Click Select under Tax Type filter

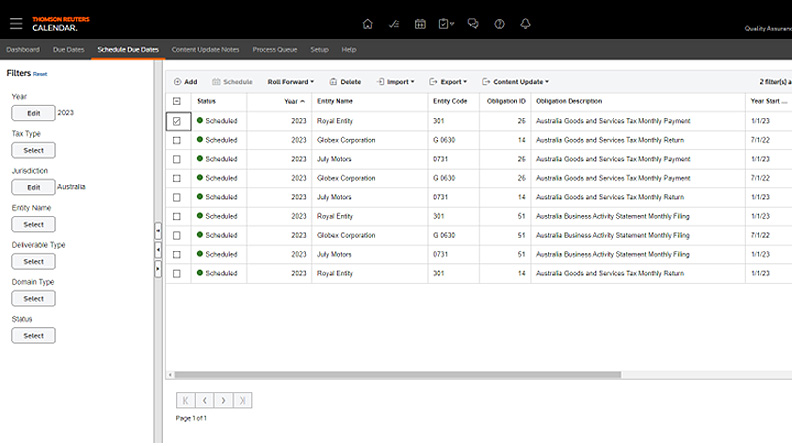point(33,150)
